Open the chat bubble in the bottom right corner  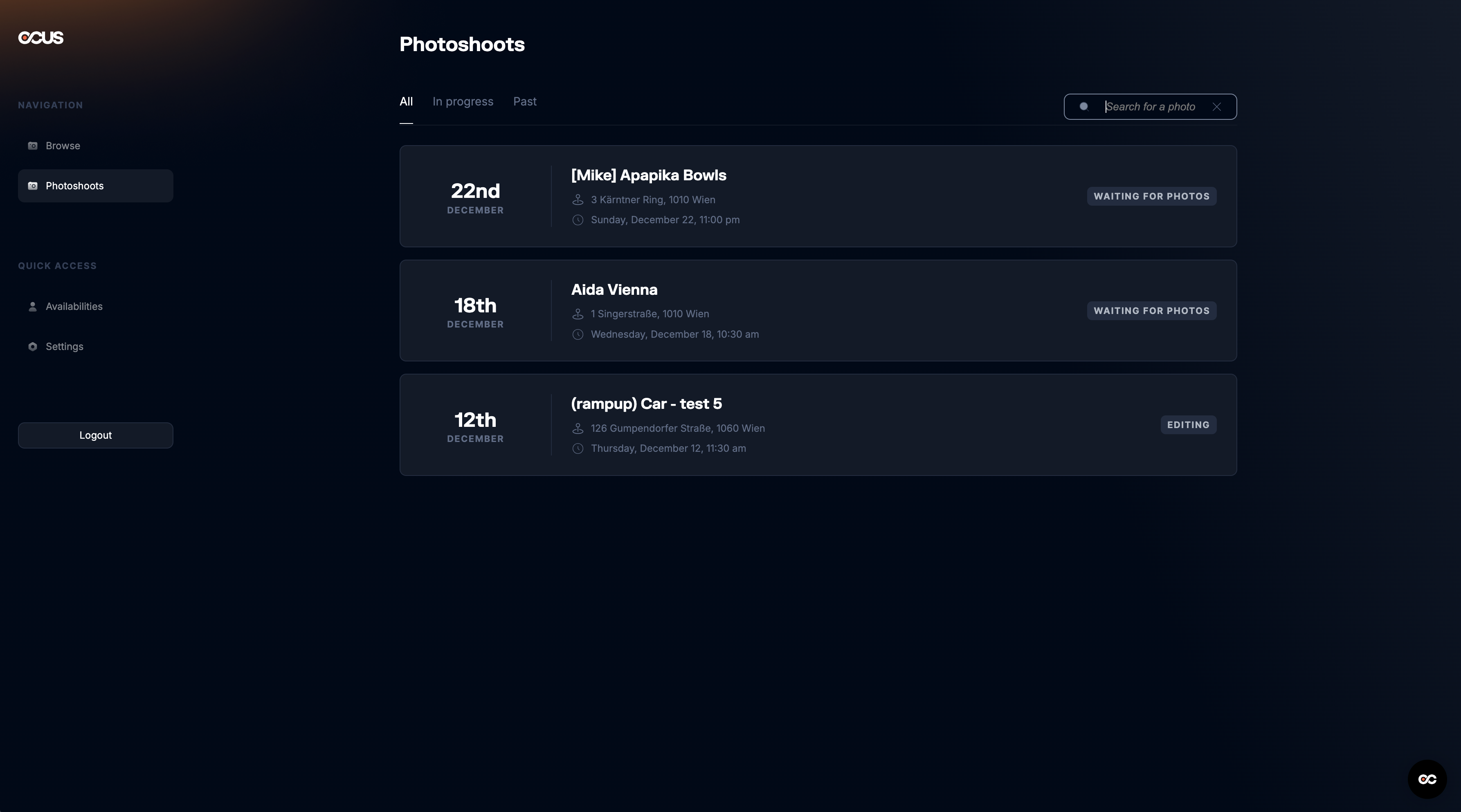click(x=1427, y=779)
